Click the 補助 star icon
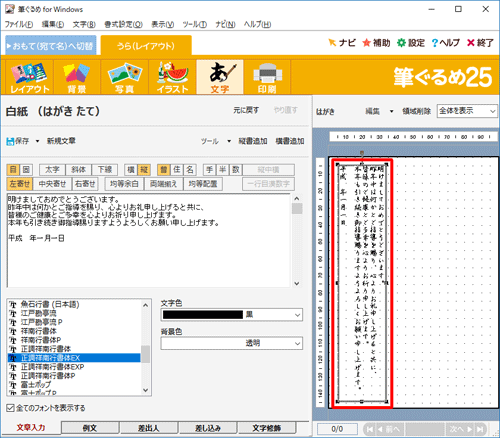Viewport: 500px width, 438px height. (x=367, y=43)
